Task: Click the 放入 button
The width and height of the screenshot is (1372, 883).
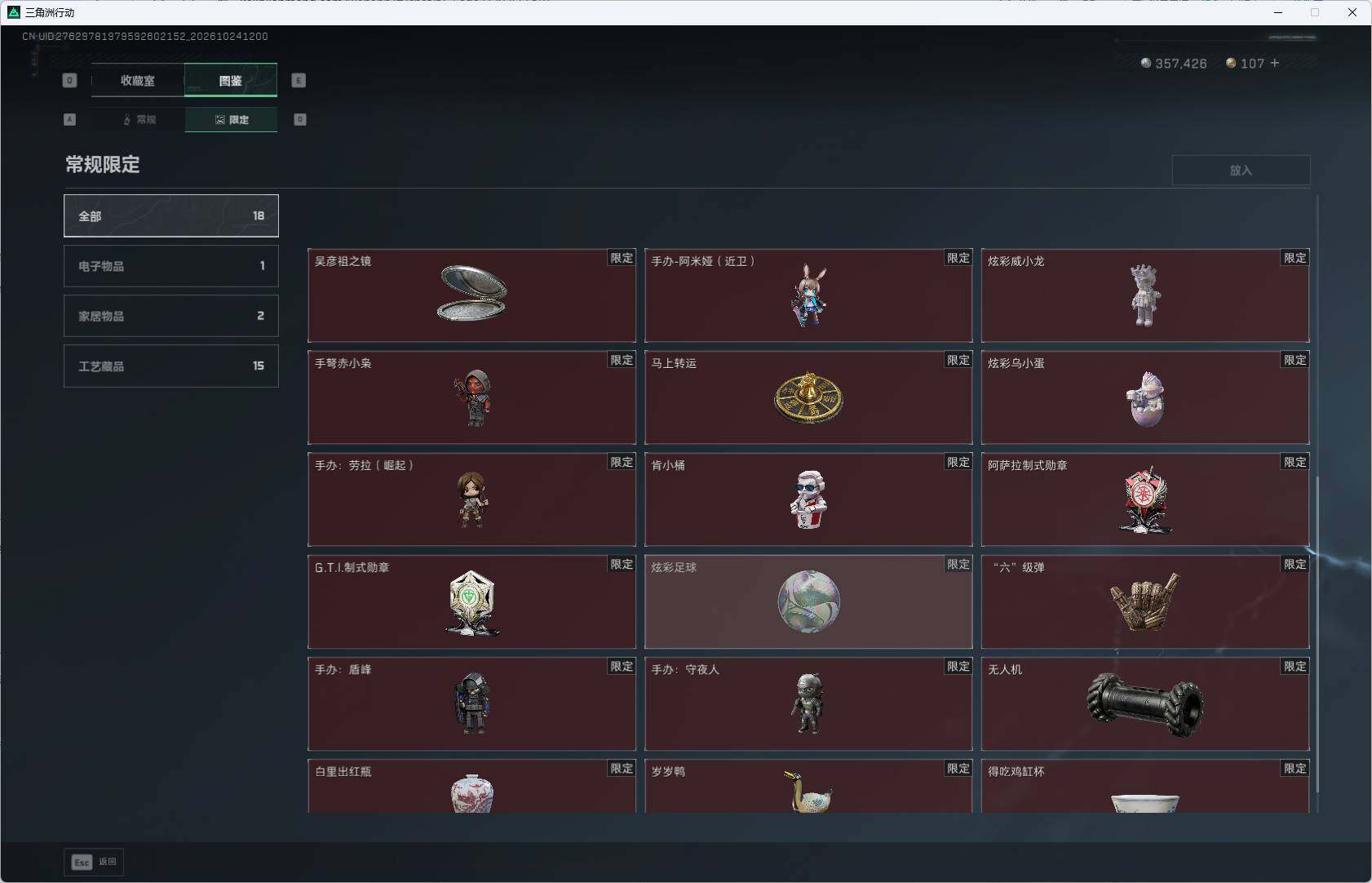Action: click(1241, 170)
